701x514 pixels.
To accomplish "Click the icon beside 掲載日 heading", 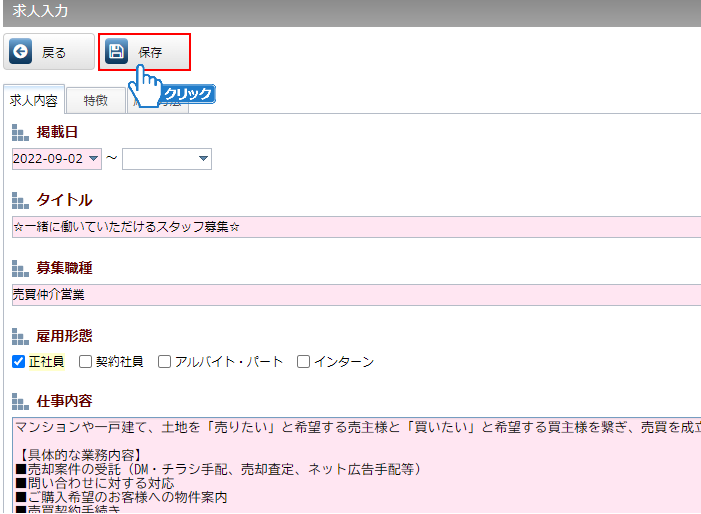I will 21,132.
